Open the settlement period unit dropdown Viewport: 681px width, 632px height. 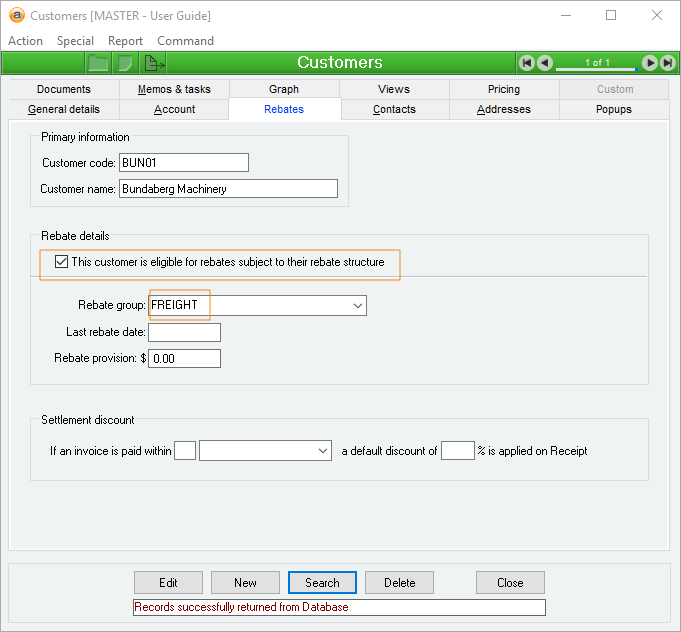click(x=323, y=451)
